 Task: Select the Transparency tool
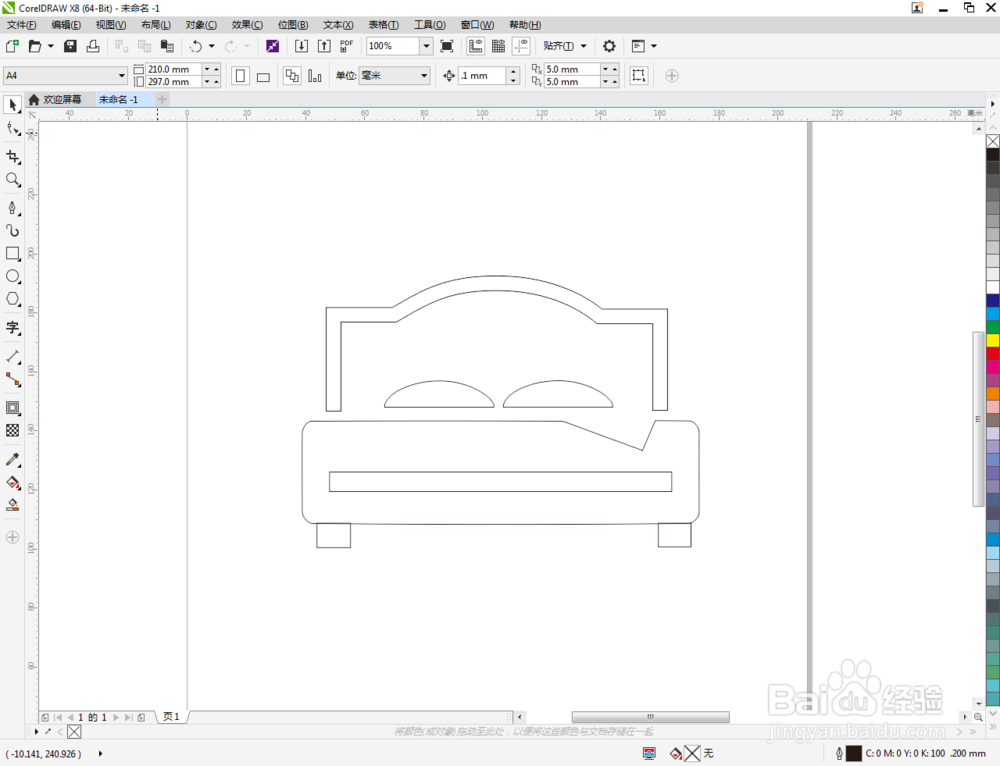click(13, 431)
